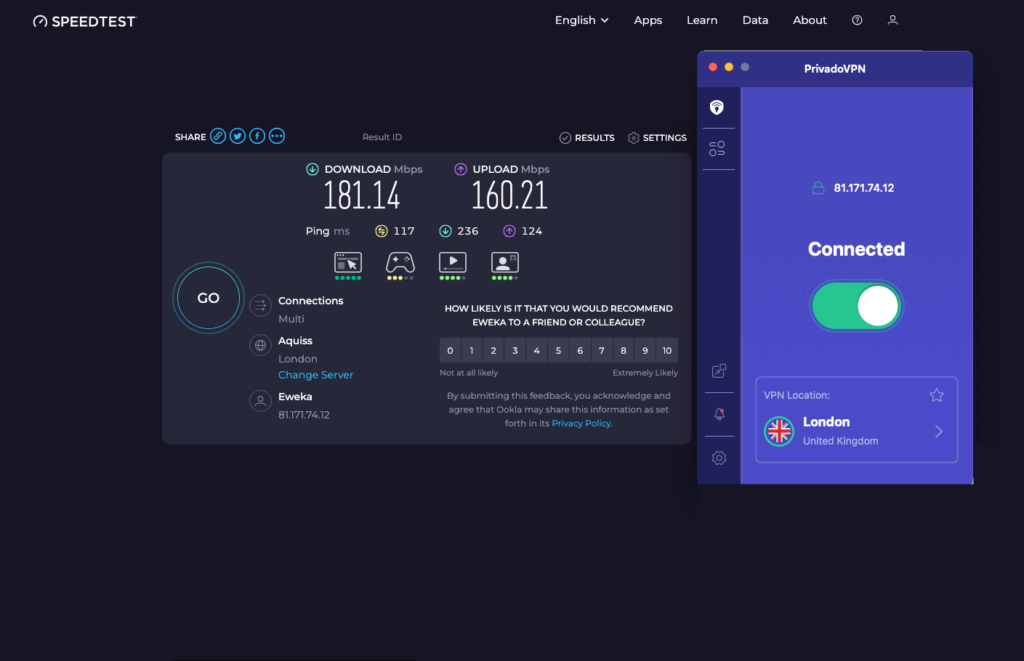1024x661 pixels.
Task: Click the idle ping icon beside 117
Action: pyautogui.click(x=381, y=231)
